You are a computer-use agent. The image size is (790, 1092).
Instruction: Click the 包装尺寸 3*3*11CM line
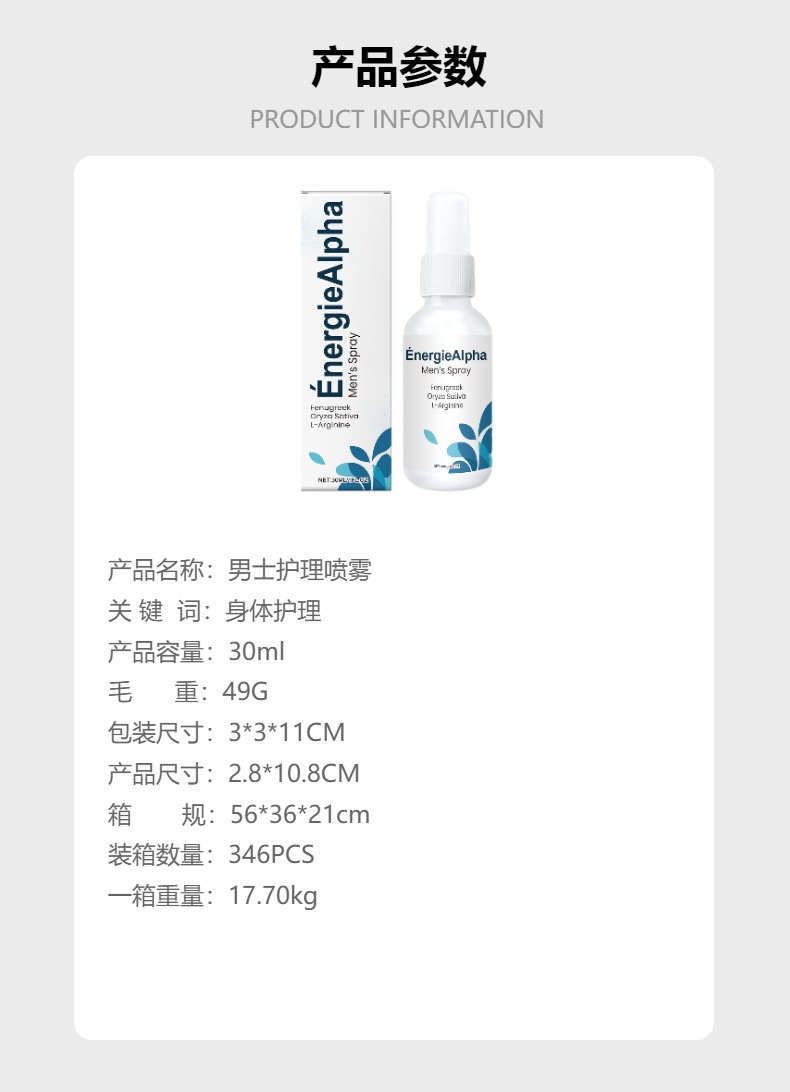pos(226,732)
